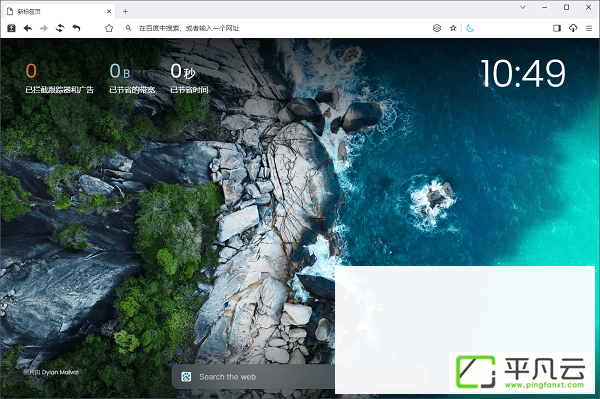Open the cloud sync upload icon
This screenshot has height=399, width=600.
coord(573,28)
